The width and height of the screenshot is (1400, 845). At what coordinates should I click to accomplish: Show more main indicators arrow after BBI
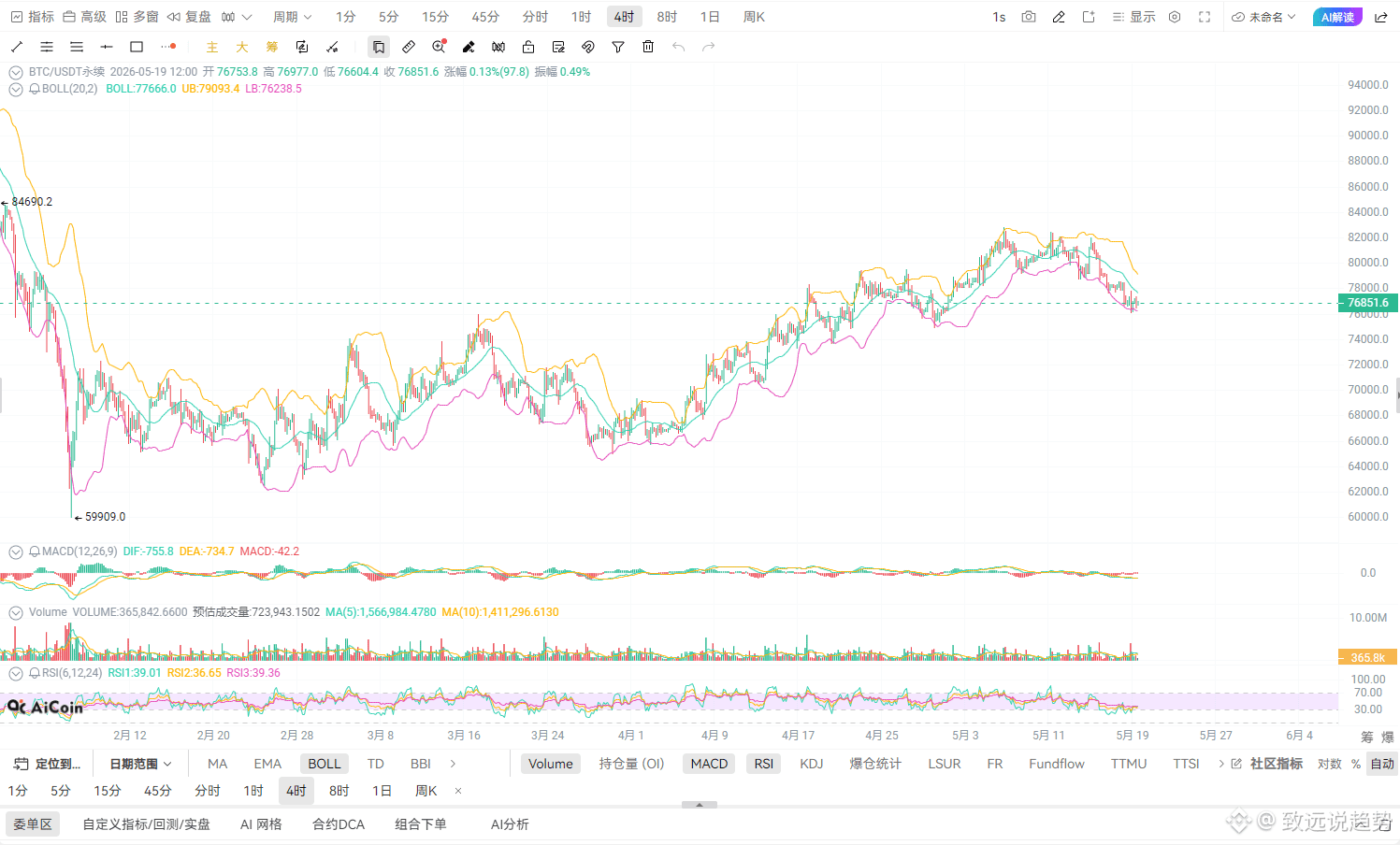pos(454,764)
